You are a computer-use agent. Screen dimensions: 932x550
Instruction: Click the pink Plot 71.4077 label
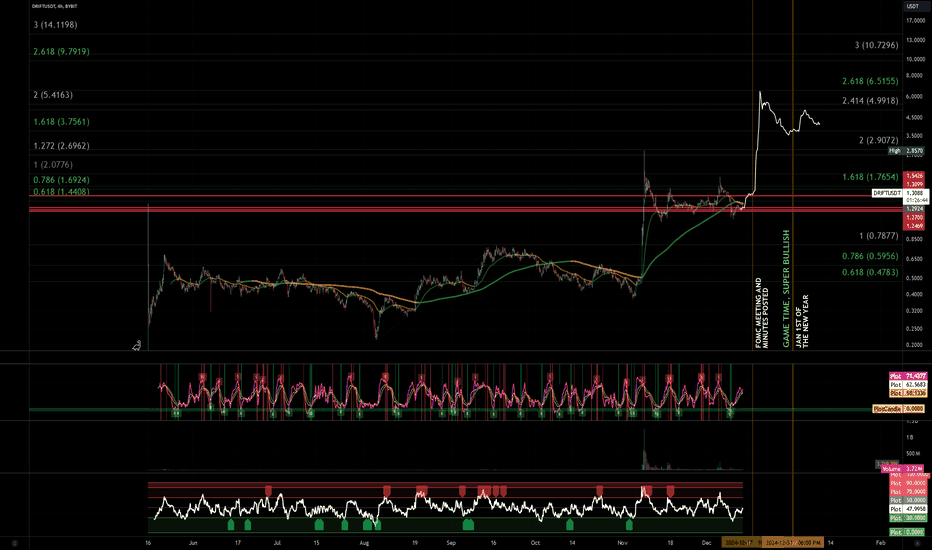click(907, 376)
